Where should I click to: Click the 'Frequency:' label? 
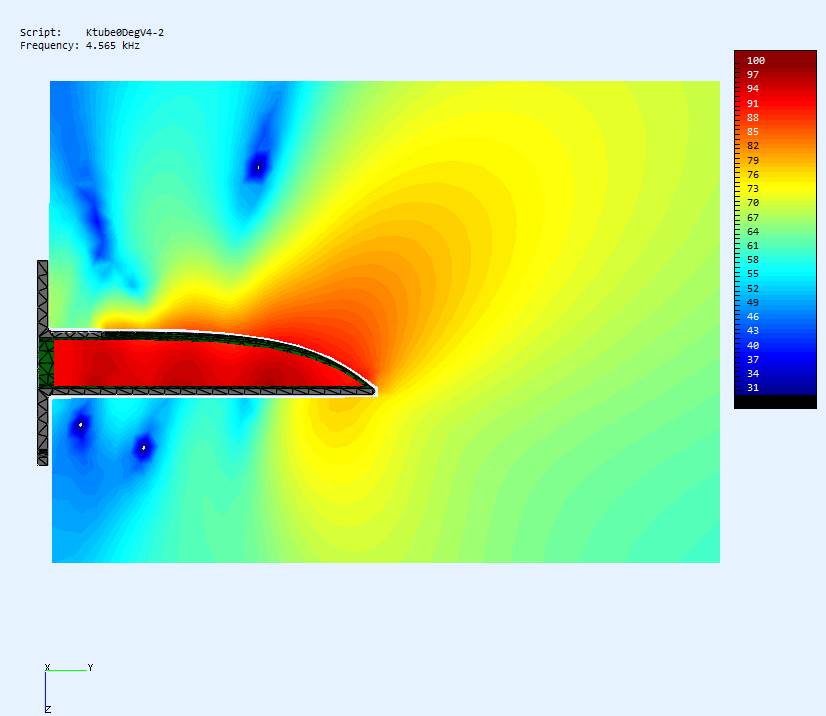click(50, 46)
